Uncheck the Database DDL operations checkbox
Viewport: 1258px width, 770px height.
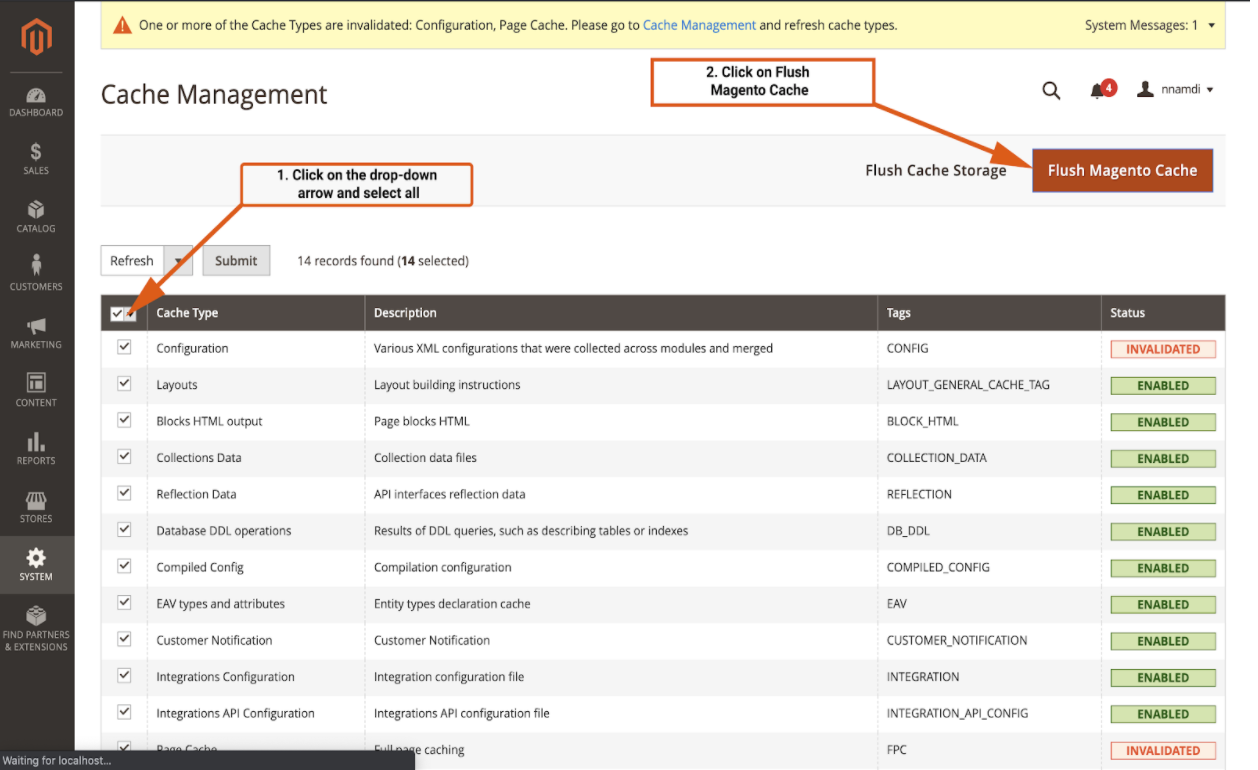(125, 529)
